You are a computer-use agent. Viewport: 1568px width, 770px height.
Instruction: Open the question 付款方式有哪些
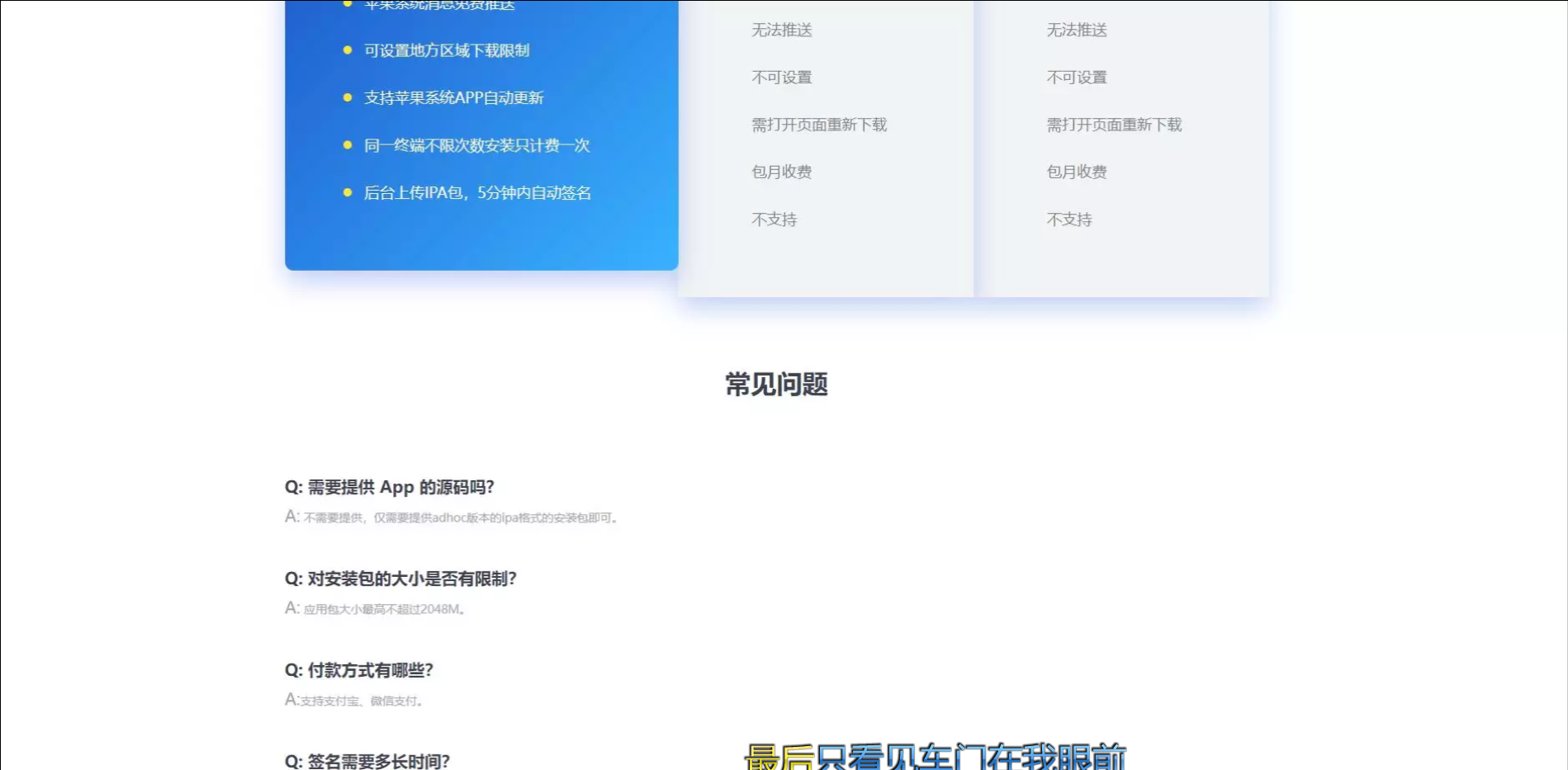tap(359, 670)
